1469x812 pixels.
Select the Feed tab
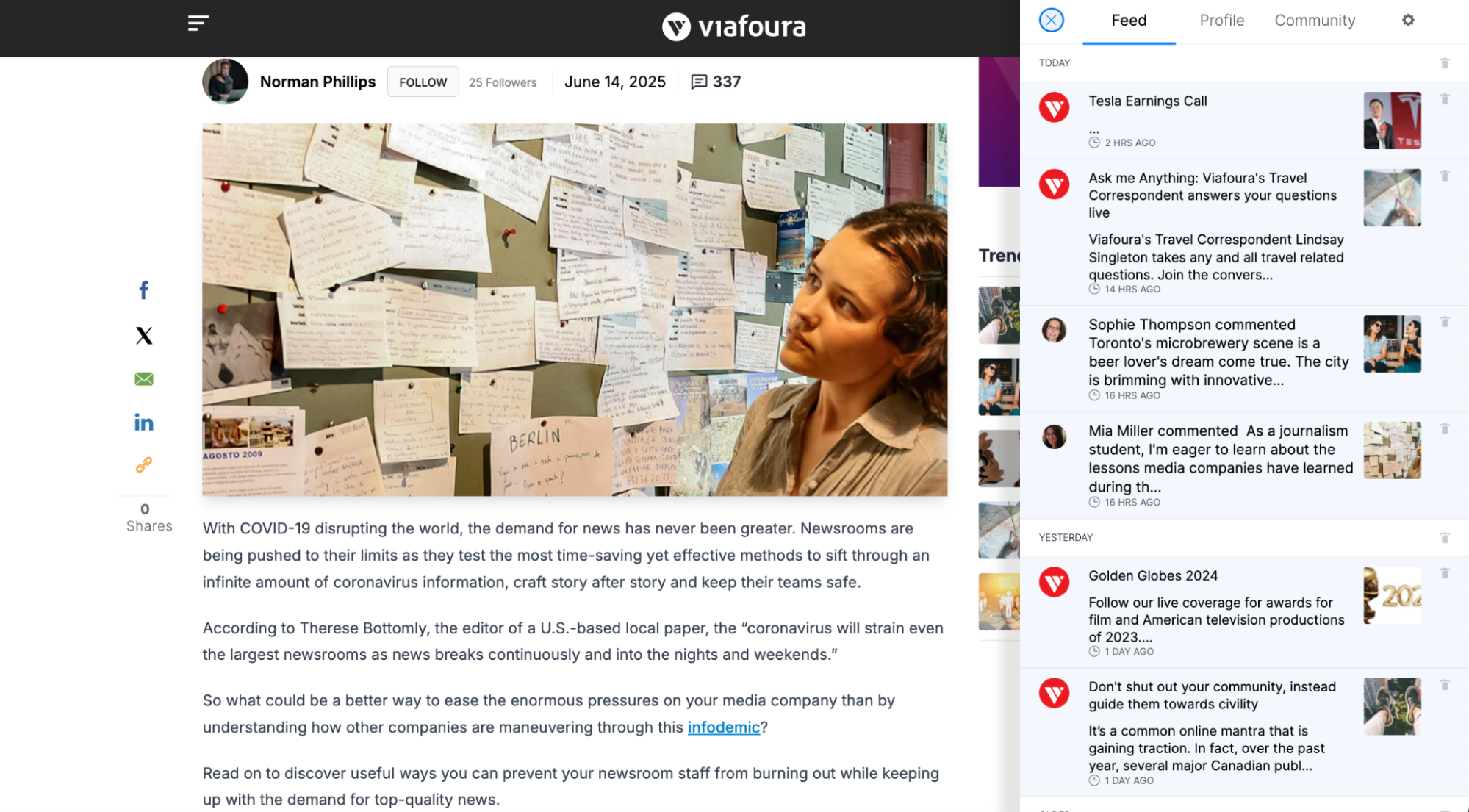click(x=1129, y=21)
